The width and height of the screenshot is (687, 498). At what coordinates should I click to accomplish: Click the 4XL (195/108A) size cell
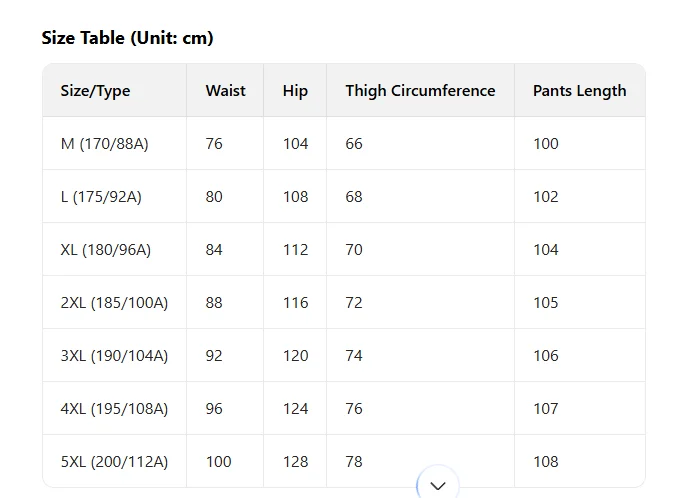(114, 409)
